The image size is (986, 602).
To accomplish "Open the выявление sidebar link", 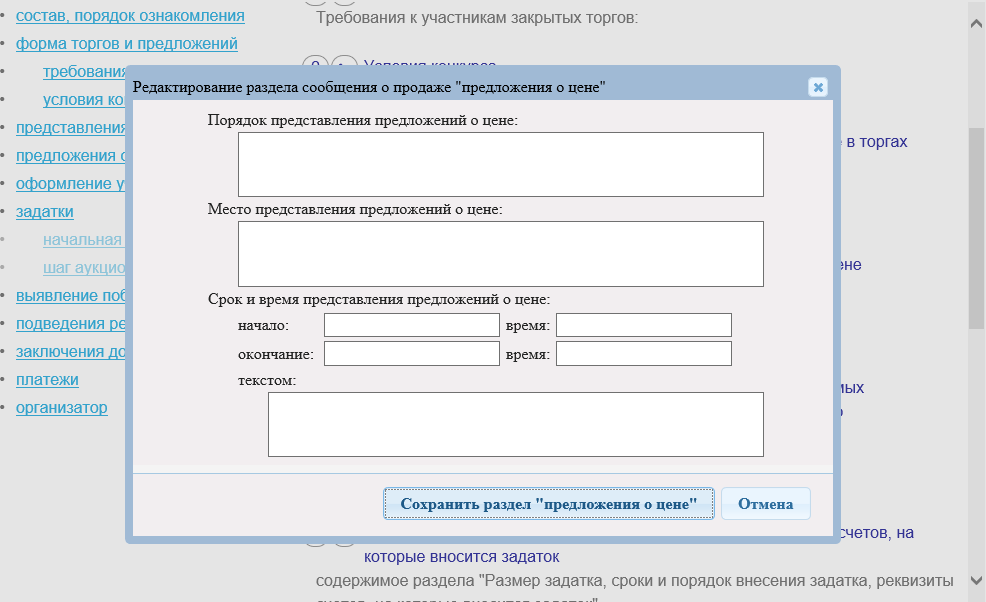I will click(x=70, y=296).
